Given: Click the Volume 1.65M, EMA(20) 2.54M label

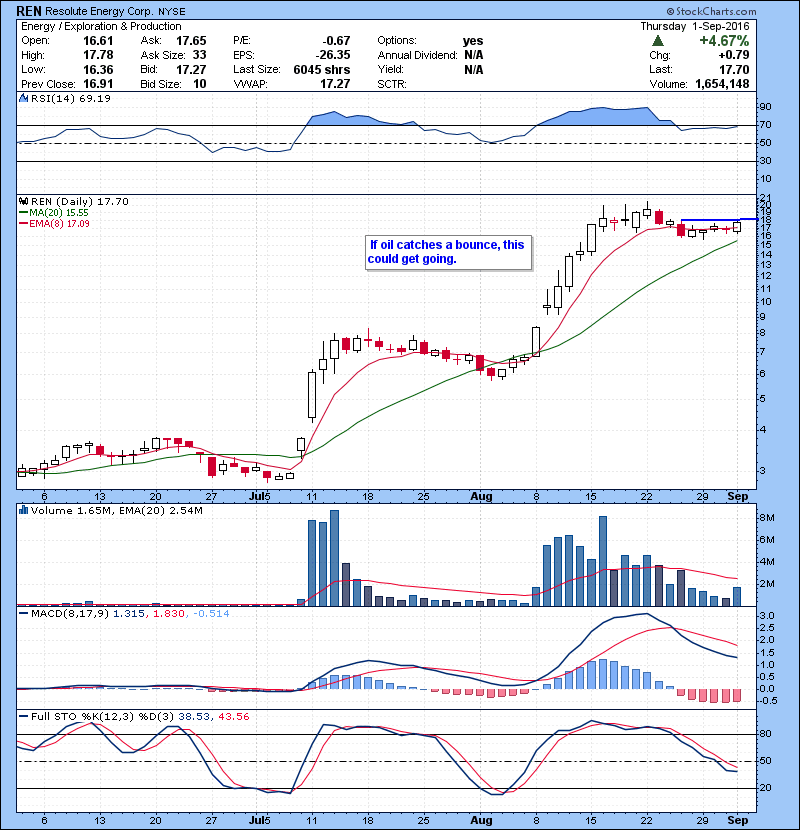Looking at the screenshot, I should coord(116,511).
